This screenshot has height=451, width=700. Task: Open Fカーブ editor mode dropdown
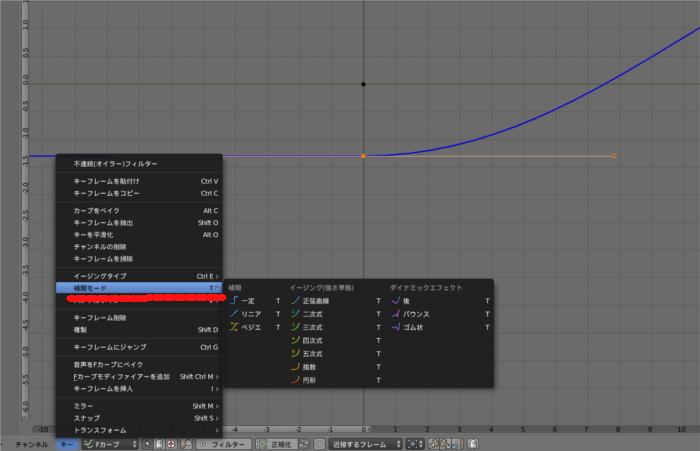click(110, 444)
